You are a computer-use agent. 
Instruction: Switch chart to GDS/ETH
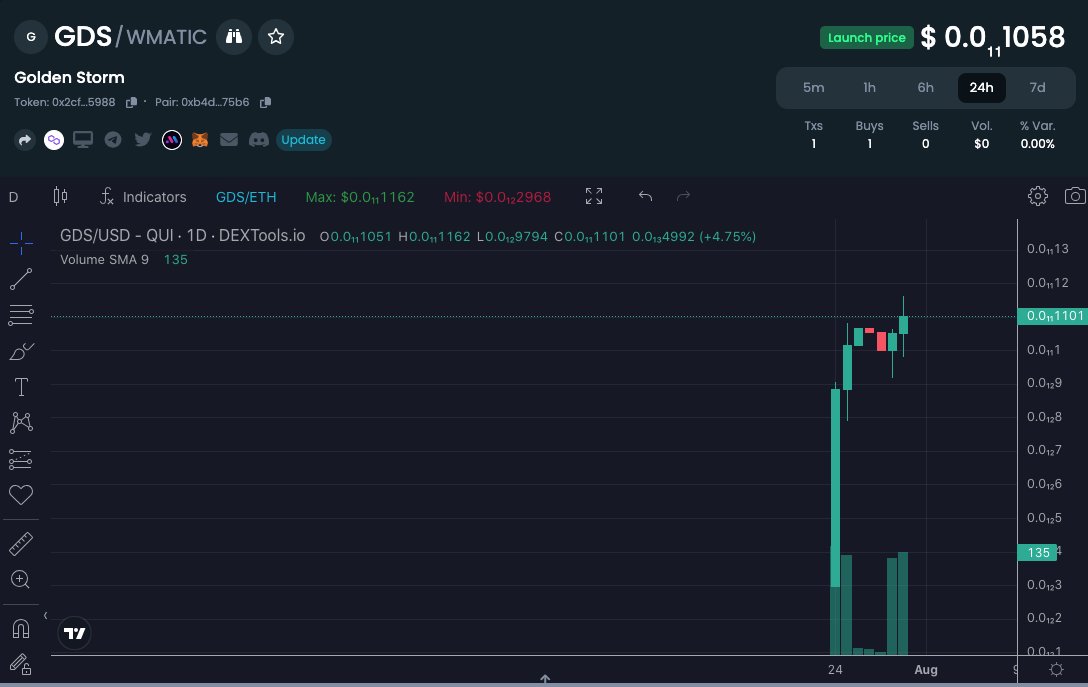[x=246, y=197]
